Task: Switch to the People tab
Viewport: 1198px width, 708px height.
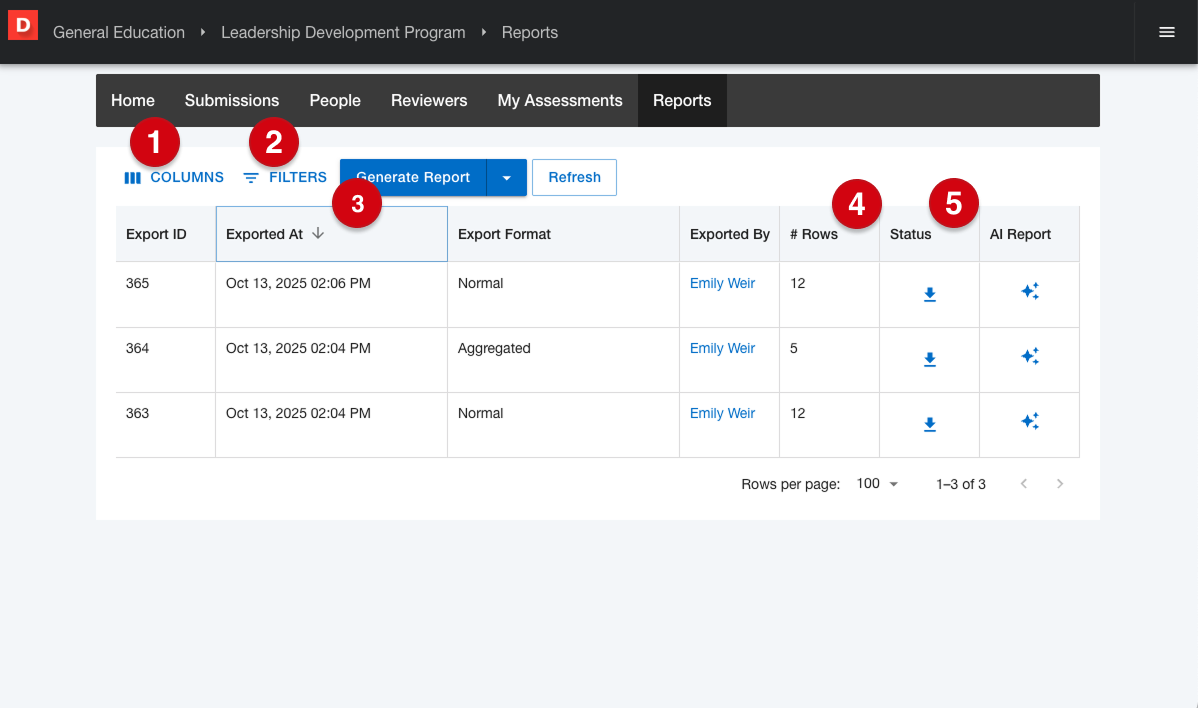Action: [x=335, y=101]
